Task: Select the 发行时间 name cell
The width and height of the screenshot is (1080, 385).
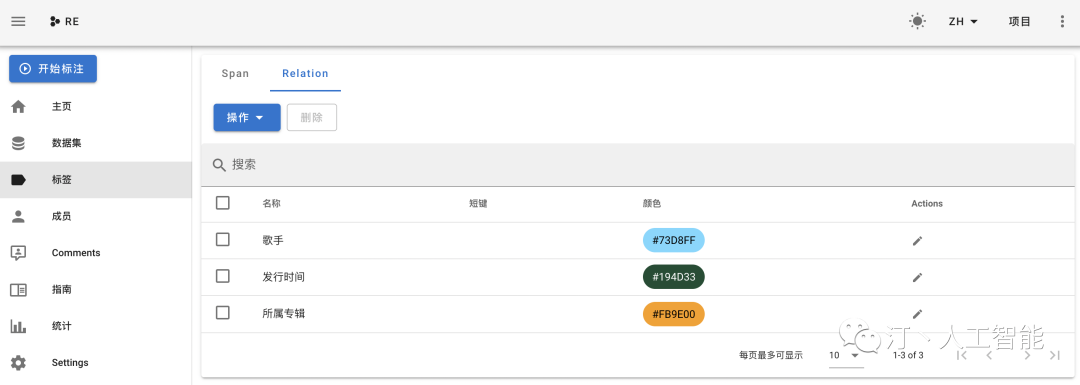Action: [x=283, y=277]
